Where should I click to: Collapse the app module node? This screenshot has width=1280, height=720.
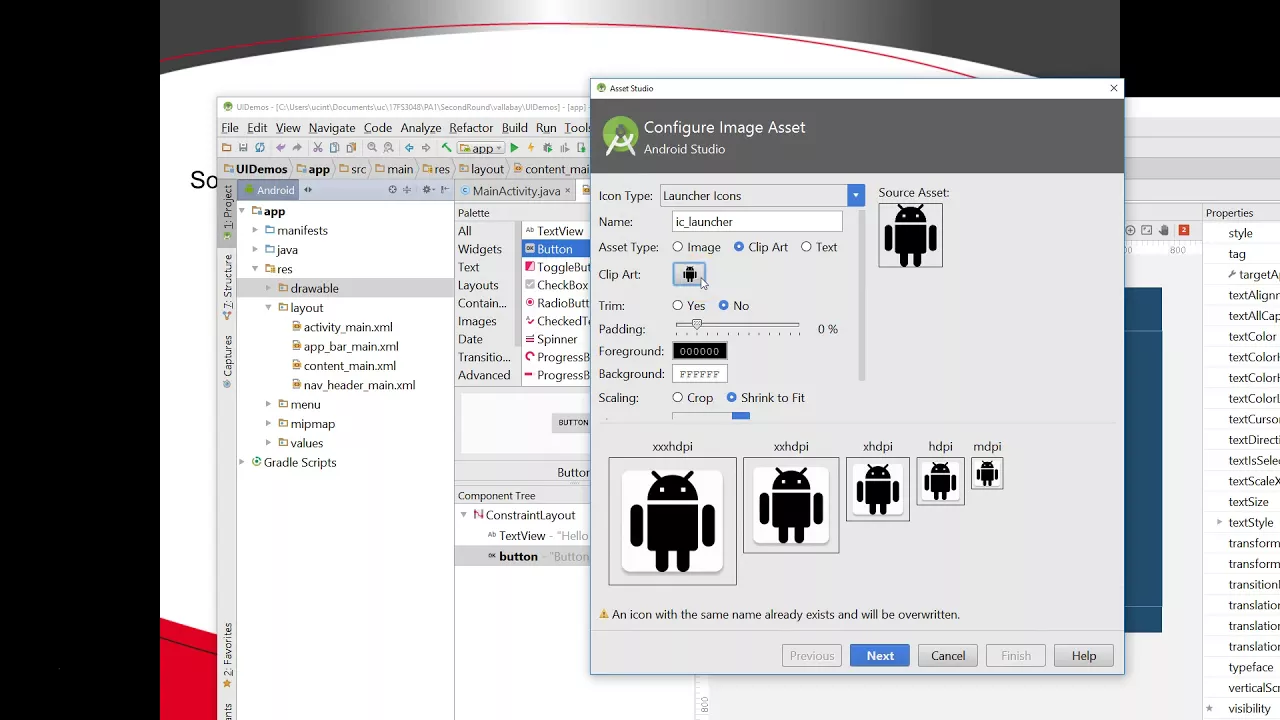pos(243,212)
